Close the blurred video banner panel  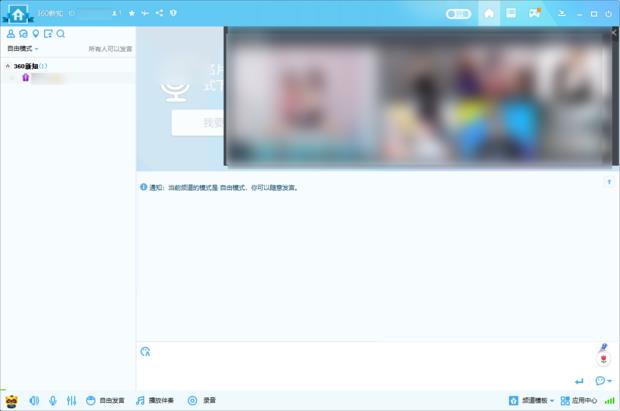tap(614, 33)
